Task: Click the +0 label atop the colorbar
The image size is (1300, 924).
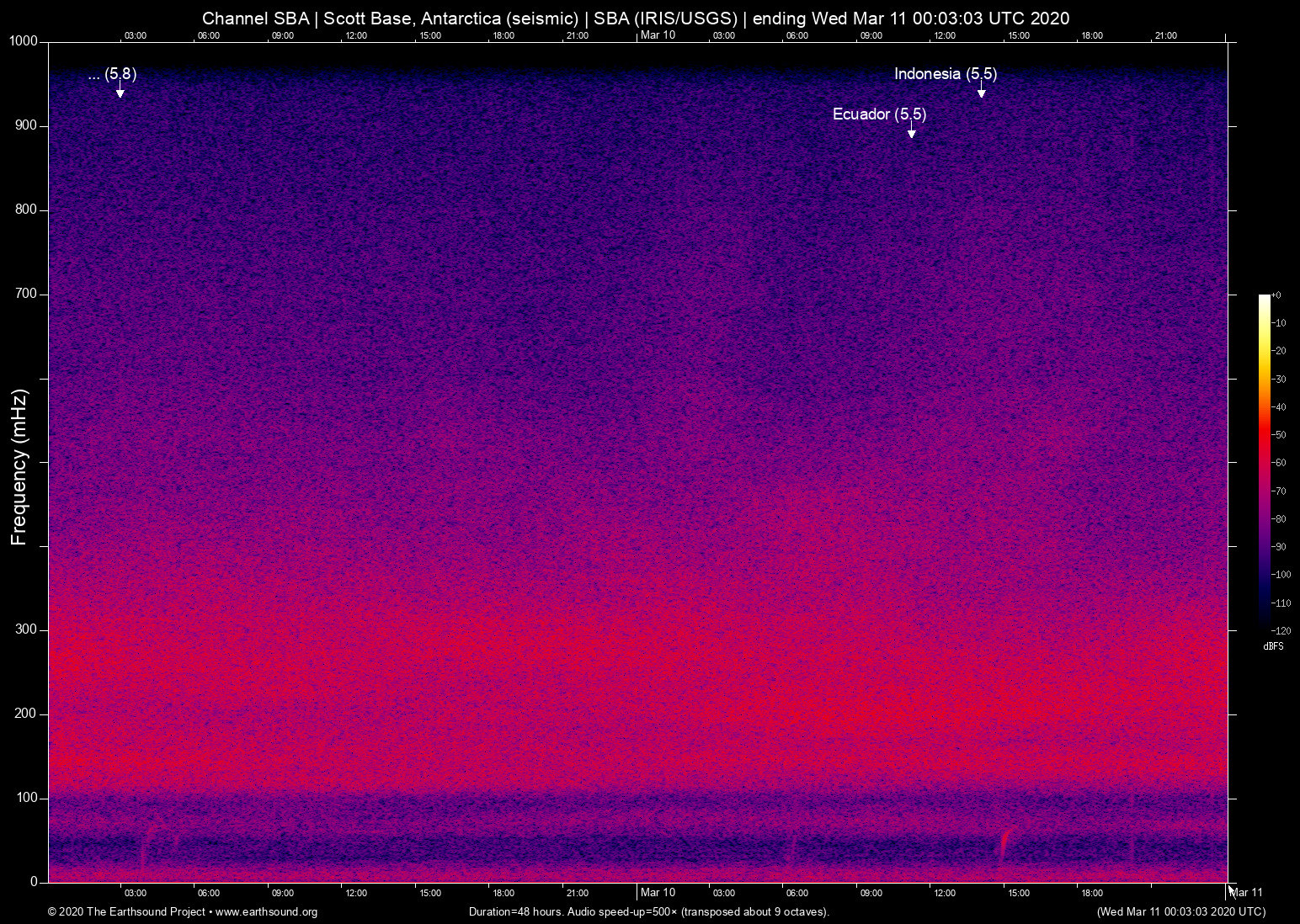Action: (1277, 295)
